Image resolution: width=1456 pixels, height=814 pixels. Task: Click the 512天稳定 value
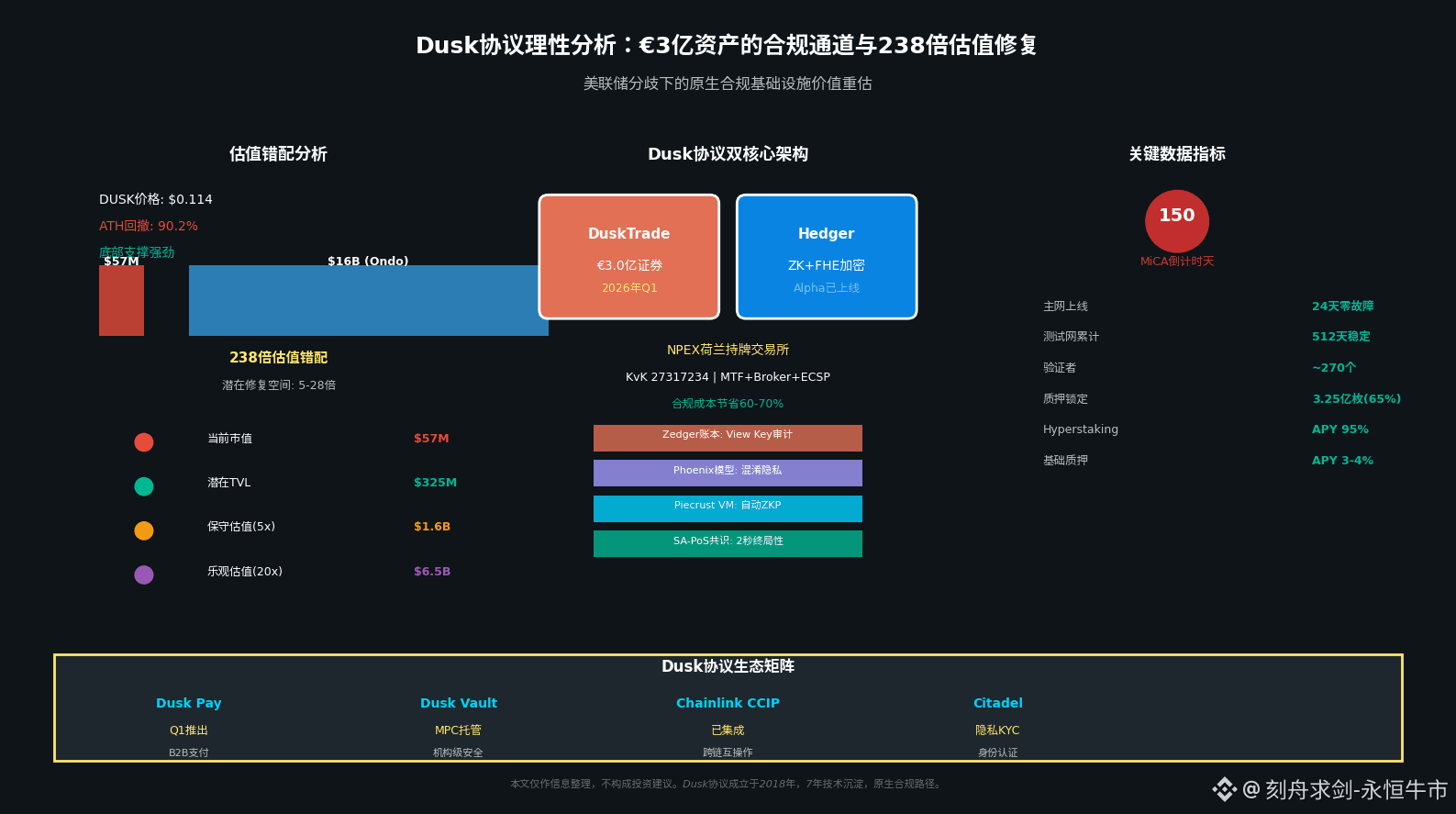[1340, 337]
